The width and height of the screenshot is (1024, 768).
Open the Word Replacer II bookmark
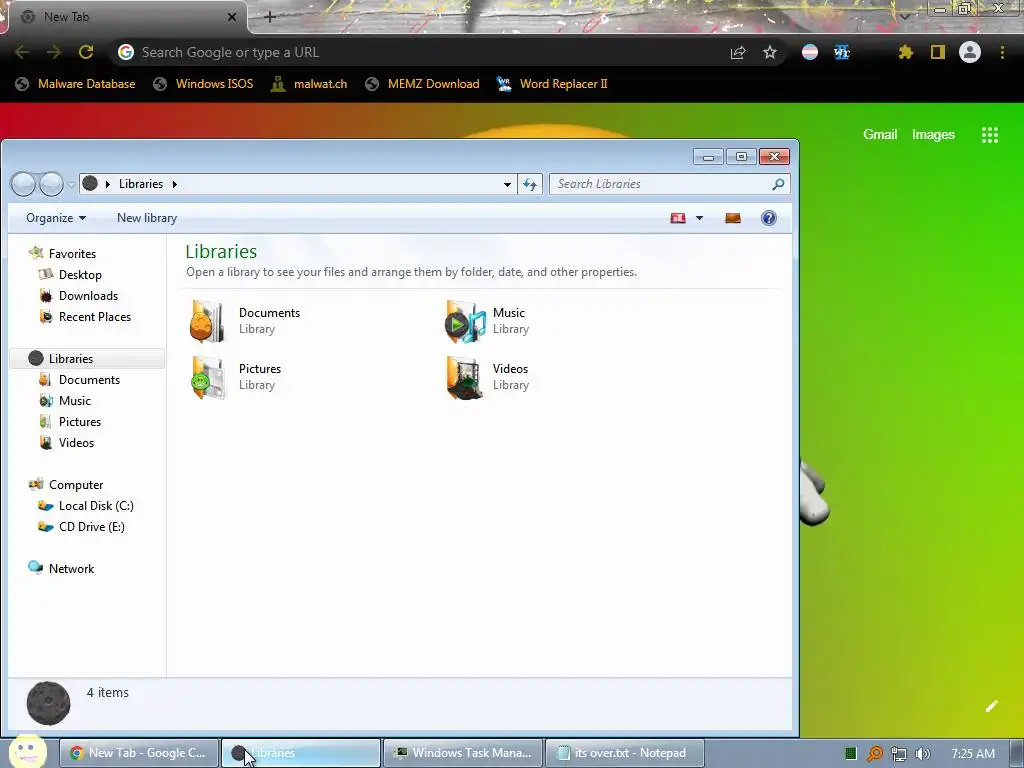point(552,84)
